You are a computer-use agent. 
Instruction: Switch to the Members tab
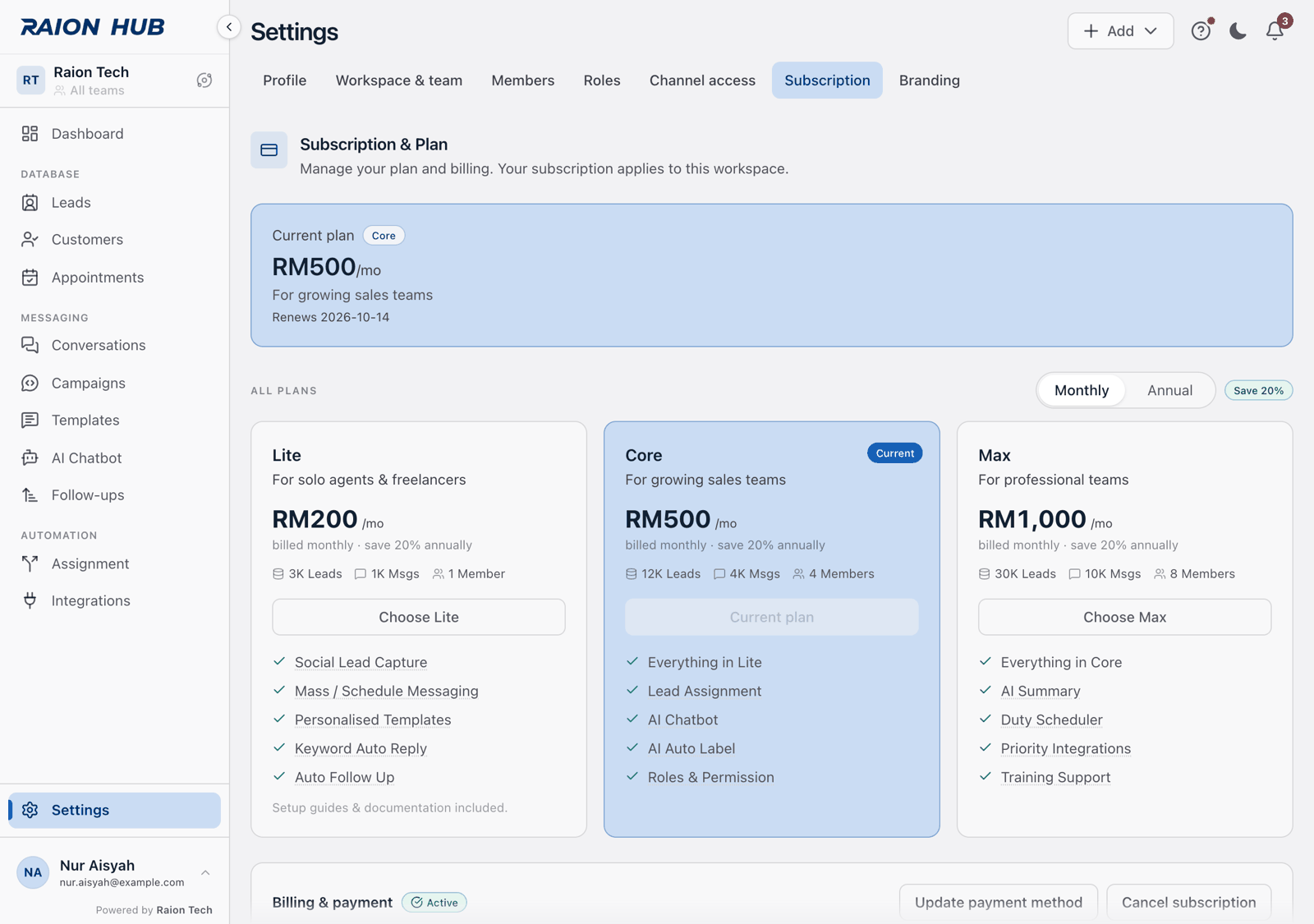[x=523, y=80]
